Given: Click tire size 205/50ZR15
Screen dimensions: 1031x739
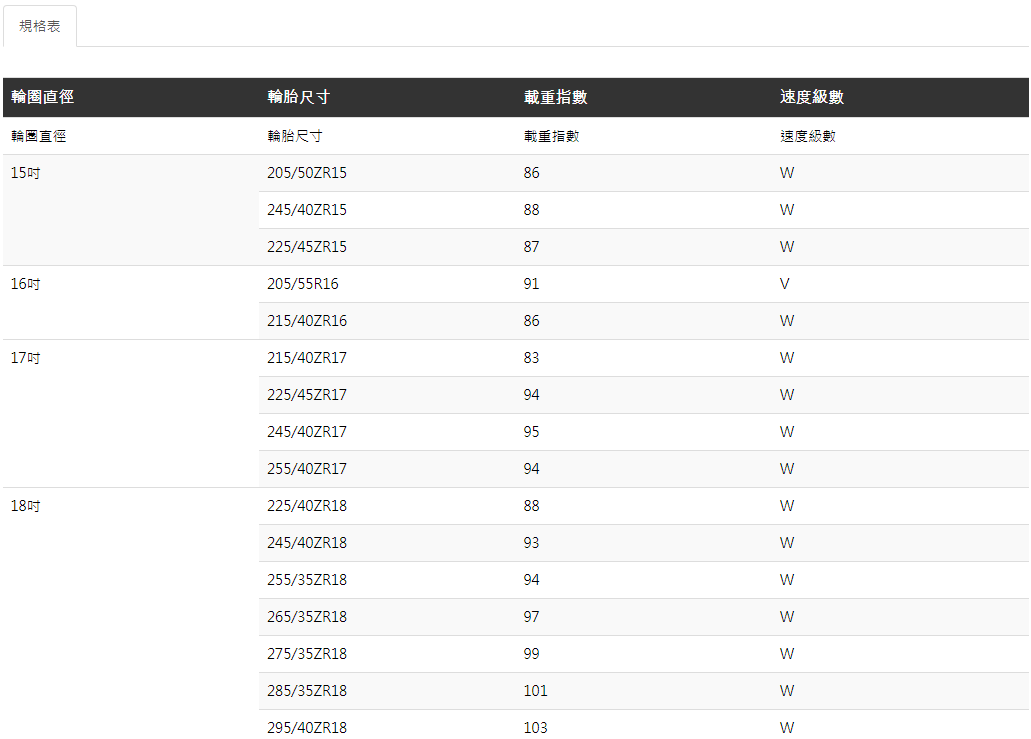Looking at the screenshot, I should pos(307,173).
